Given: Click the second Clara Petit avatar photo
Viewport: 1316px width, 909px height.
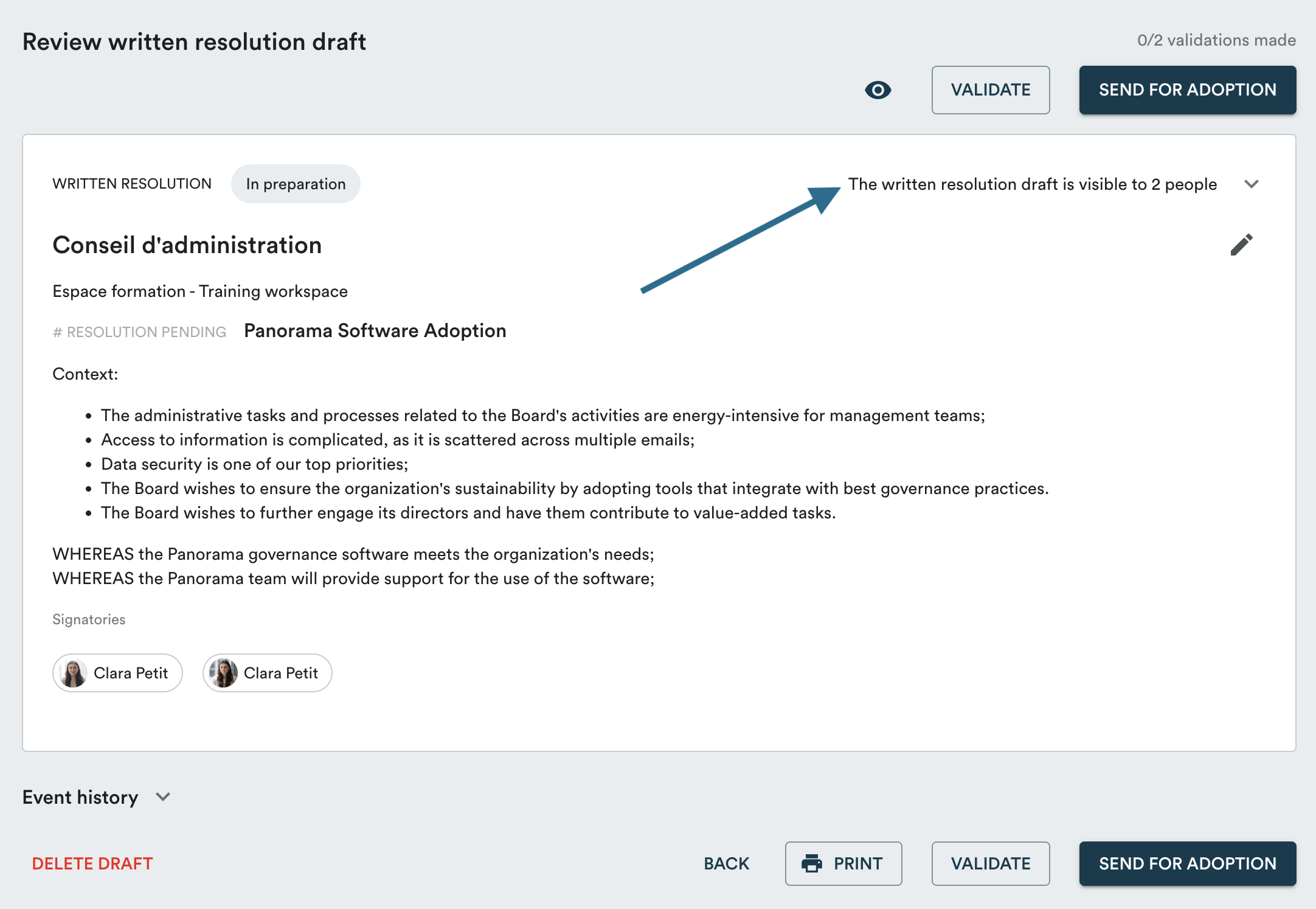Looking at the screenshot, I should (x=223, y=673).
